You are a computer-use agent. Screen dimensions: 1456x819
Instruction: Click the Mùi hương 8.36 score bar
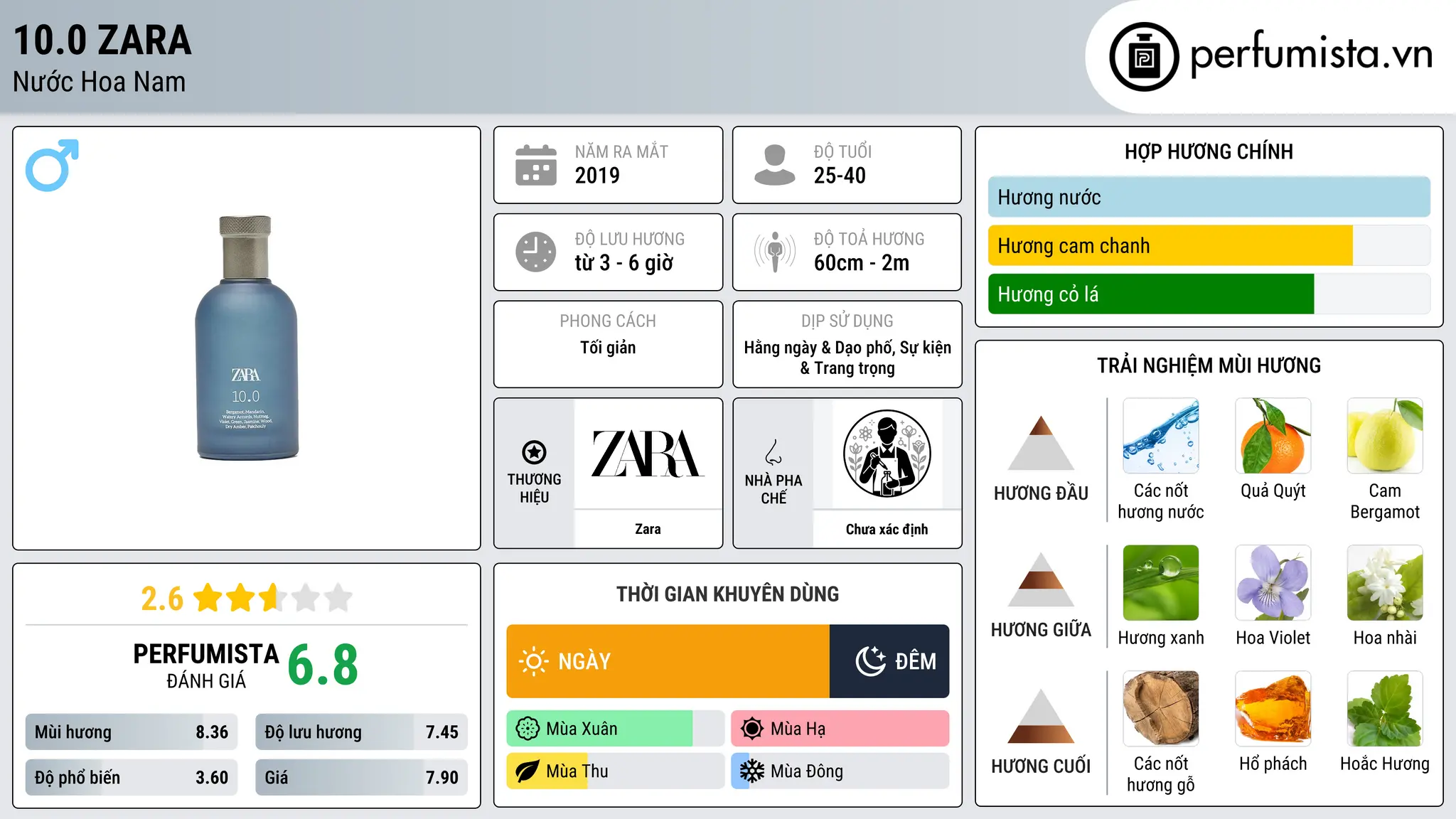(x=132, y=732)
